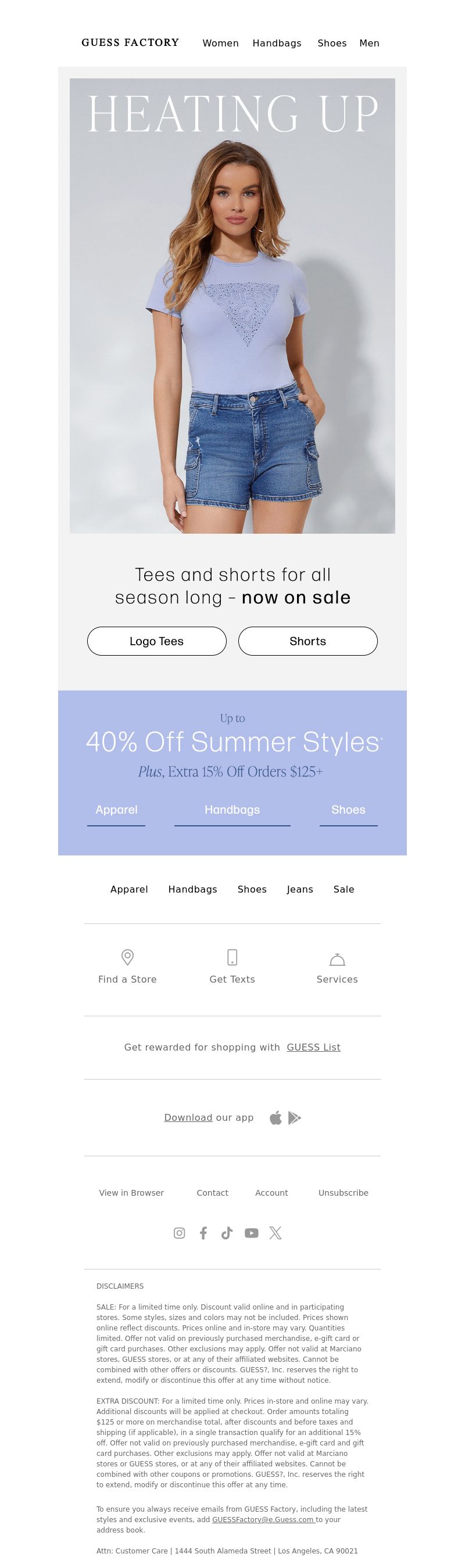Viewport: 465px width, 1568px height.
Task: Click the GUESS Factory logo
Action: coord(130,42)
